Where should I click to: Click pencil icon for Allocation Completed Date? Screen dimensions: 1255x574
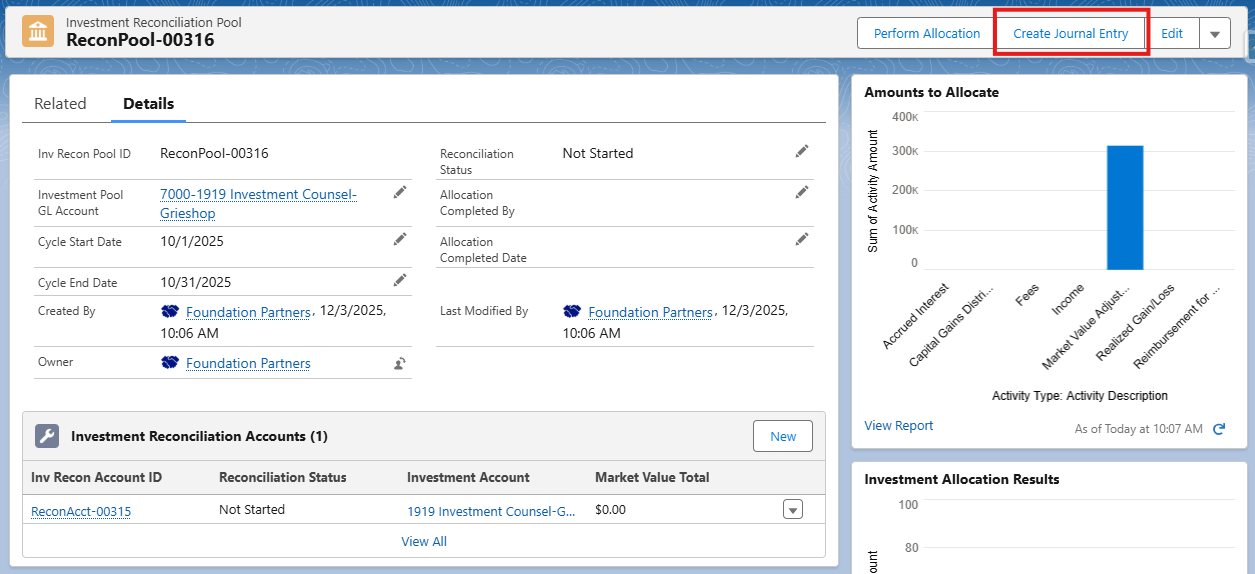pyautogui.click(x=801, y=239)
